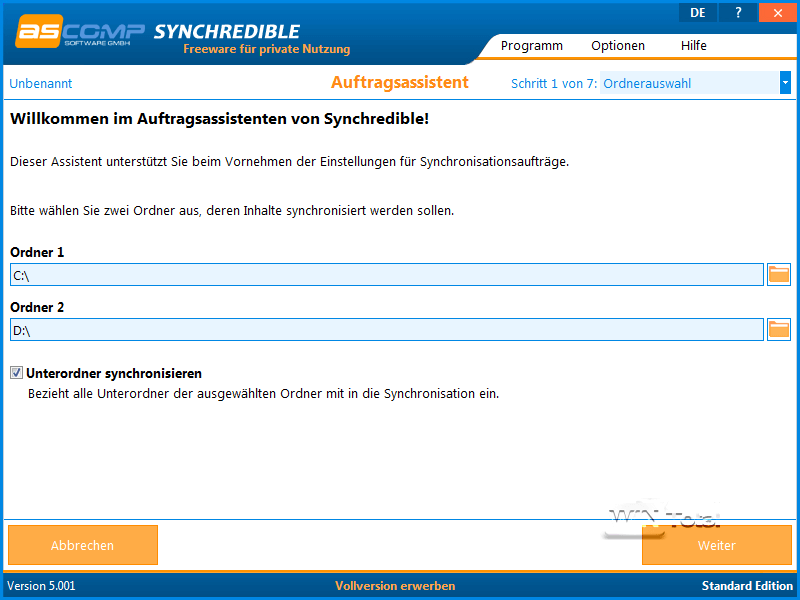Image resolution: width=800 pixels, height=600 pixels.
Task: Open the help question mark button
Action: pos(738,13)
